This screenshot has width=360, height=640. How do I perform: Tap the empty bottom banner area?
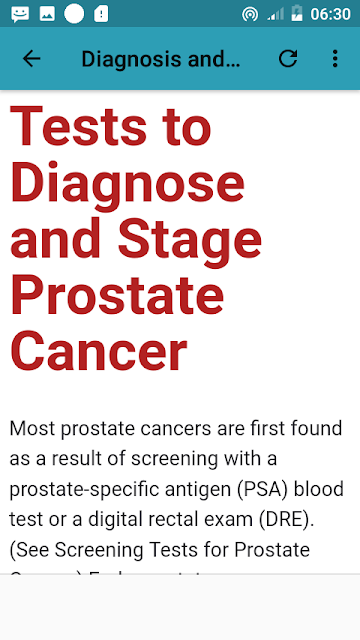pos(180,607)
